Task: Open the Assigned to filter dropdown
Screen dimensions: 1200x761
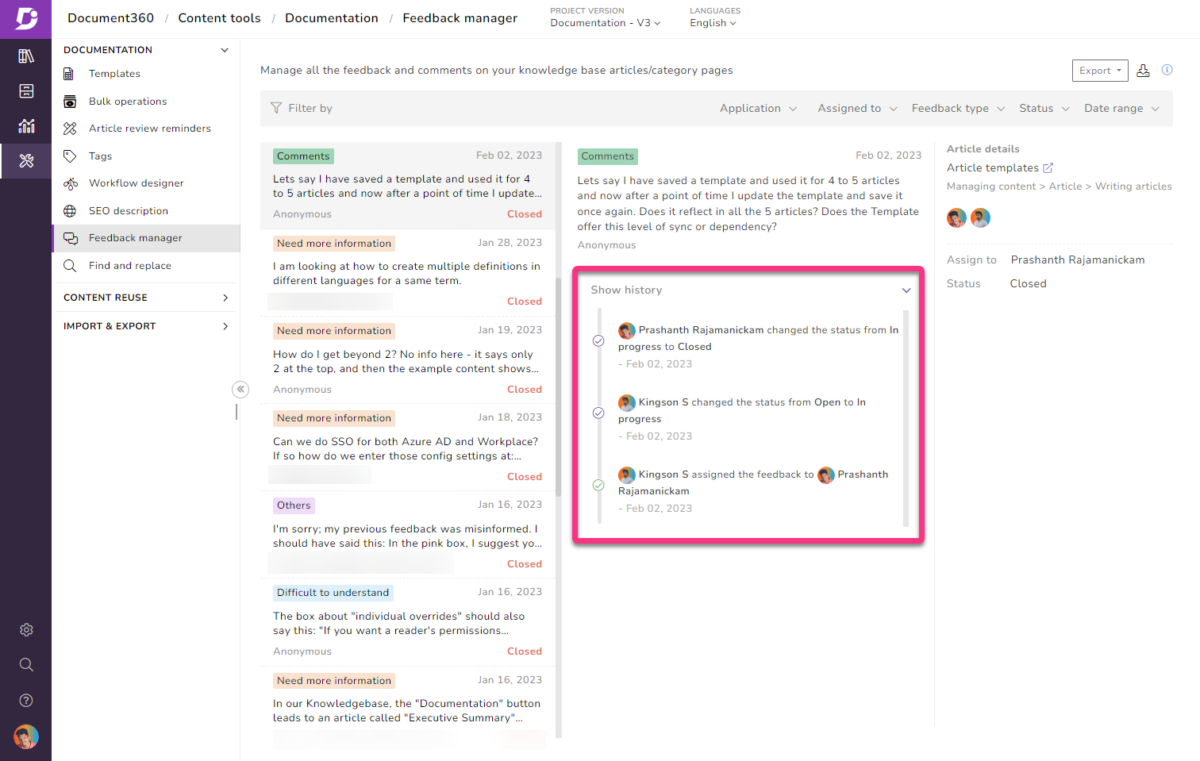Action: 856,108
